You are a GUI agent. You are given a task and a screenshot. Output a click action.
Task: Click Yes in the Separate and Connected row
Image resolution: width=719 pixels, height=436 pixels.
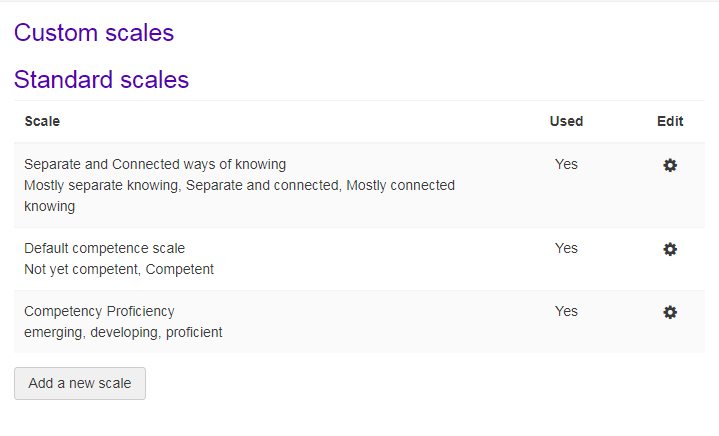pos(566,164)
